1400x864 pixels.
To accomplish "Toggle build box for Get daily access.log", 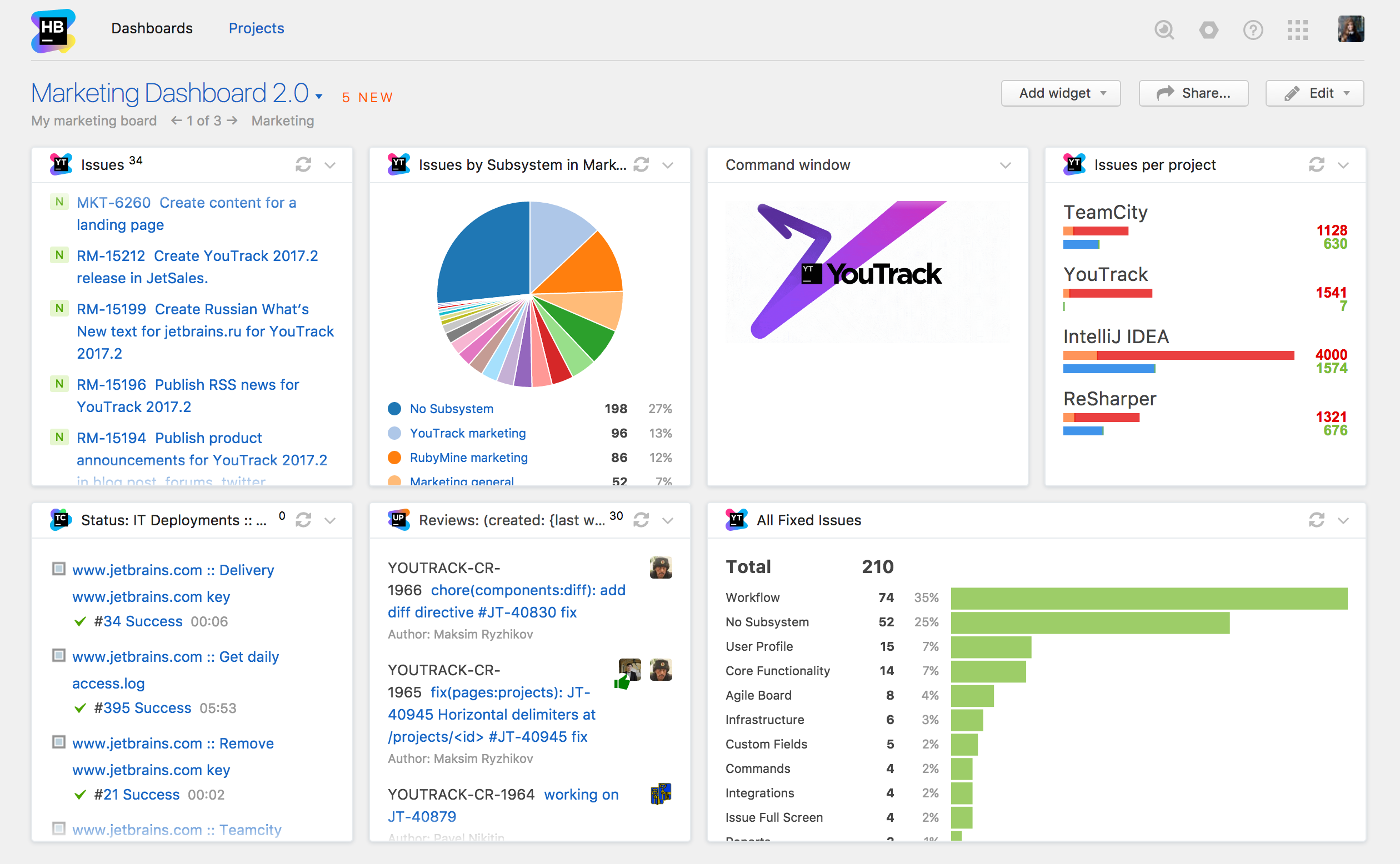I will click(58, 655).
